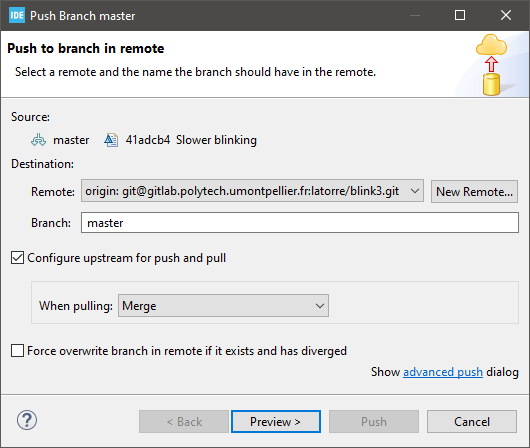Maximize the Push Branch dialog window
Image resolution: width=530 pixels, height=448 pixels.
[460, 15]
